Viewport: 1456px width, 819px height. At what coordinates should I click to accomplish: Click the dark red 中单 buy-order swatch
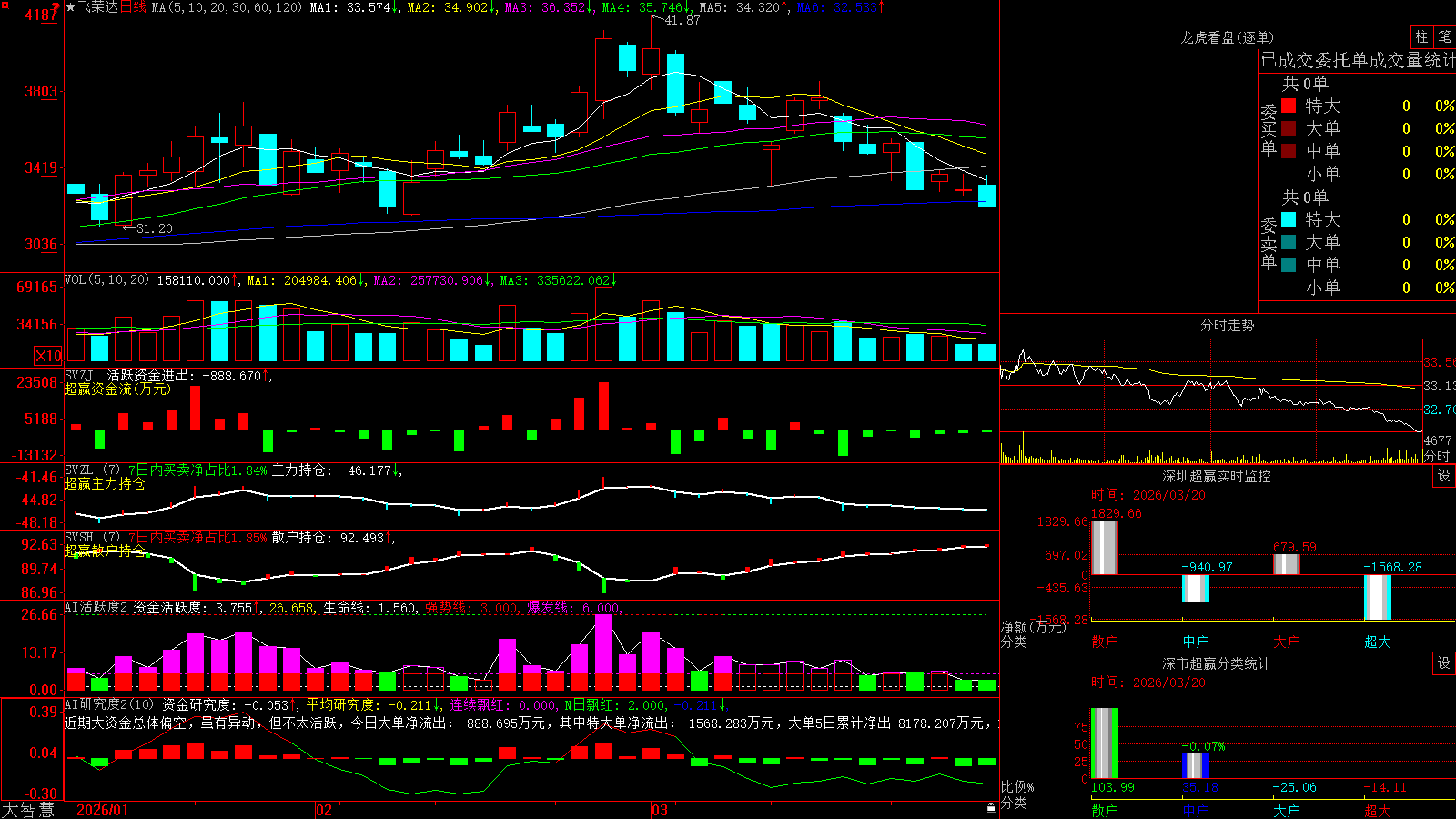(1289, 151)
